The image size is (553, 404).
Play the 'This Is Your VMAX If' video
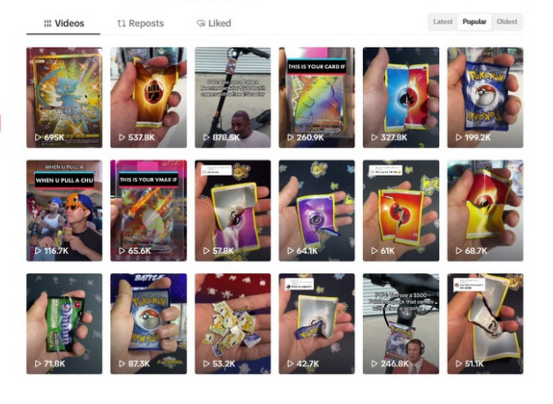click(x=148, y=211)
